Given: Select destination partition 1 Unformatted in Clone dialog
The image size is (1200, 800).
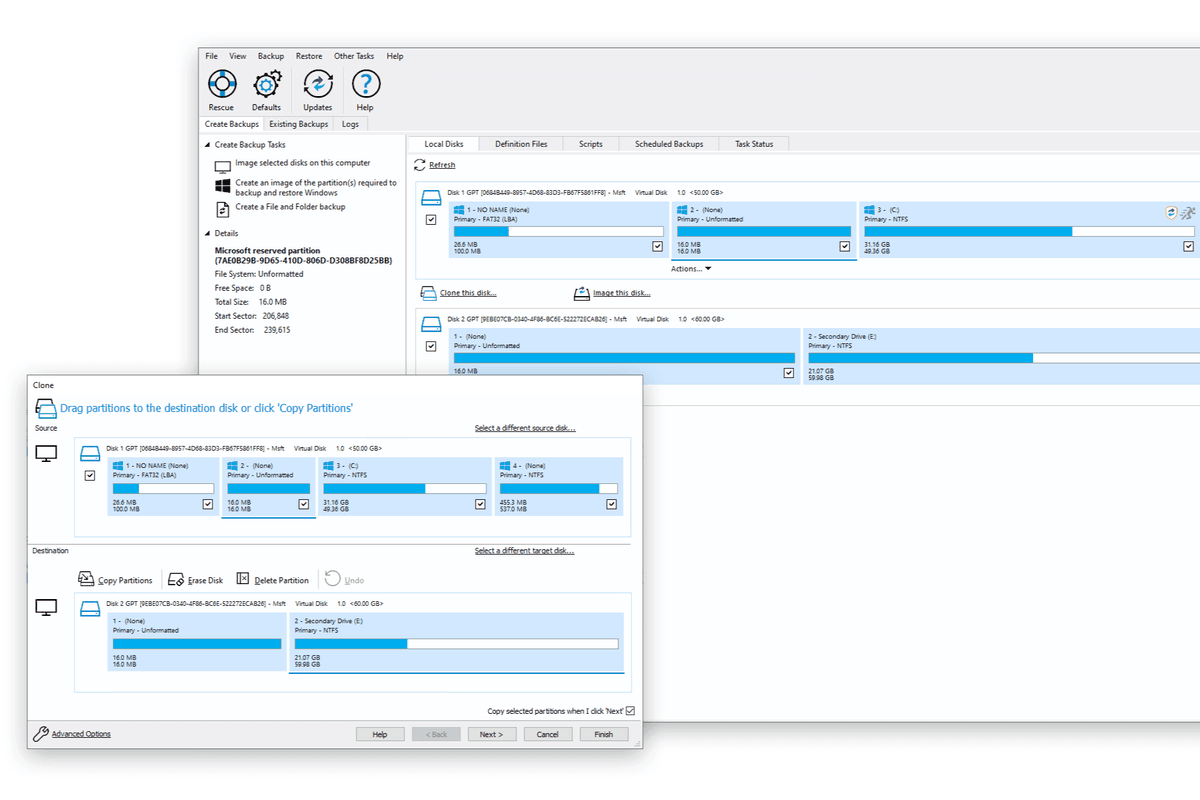Looking at the screenshot, I should click(x=195, y=641).
